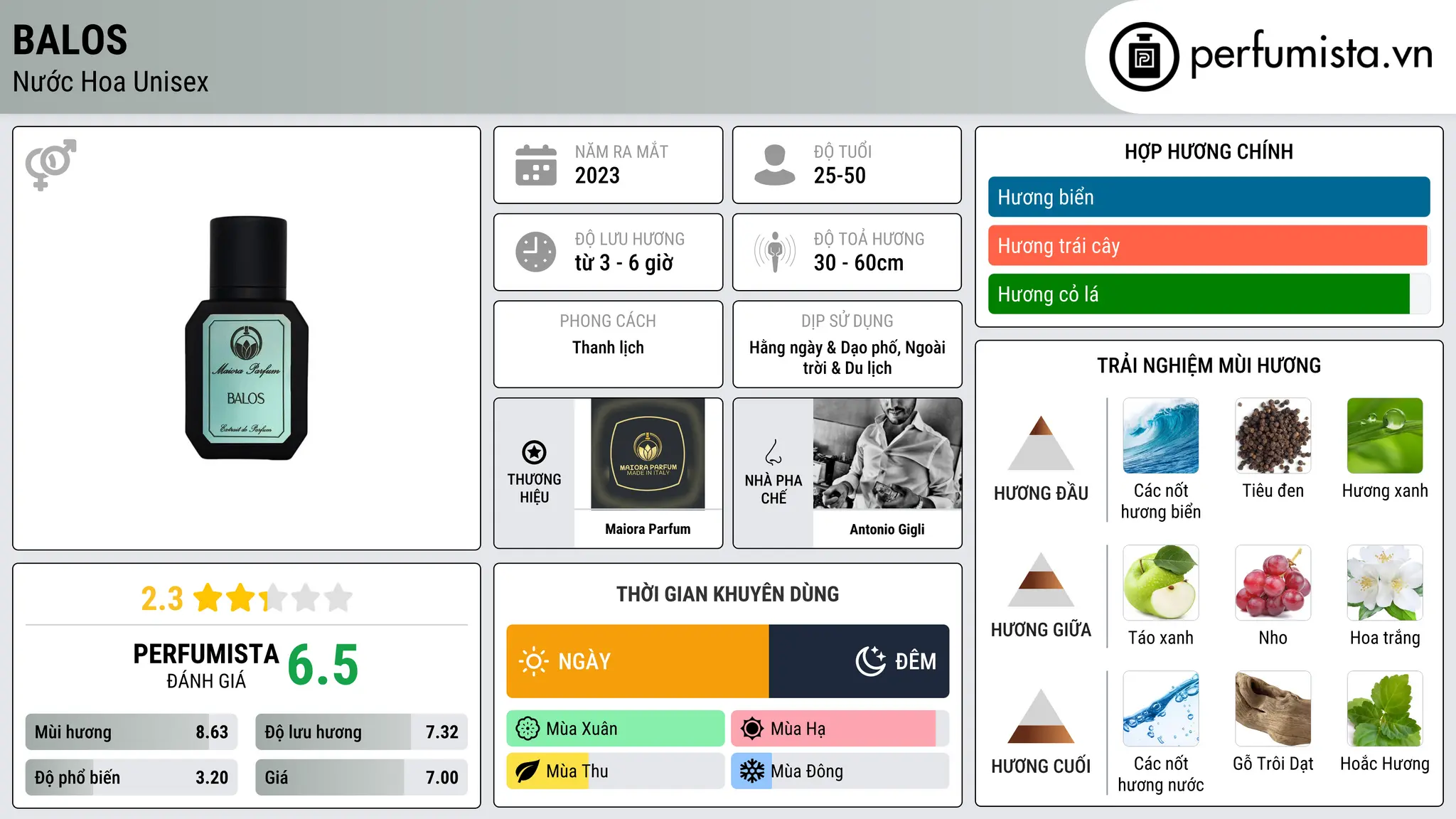Viewport: 1456px width, 819px height.
Task: Click the flower icon for Mùa Xuân
Action: tap(528, 729)
